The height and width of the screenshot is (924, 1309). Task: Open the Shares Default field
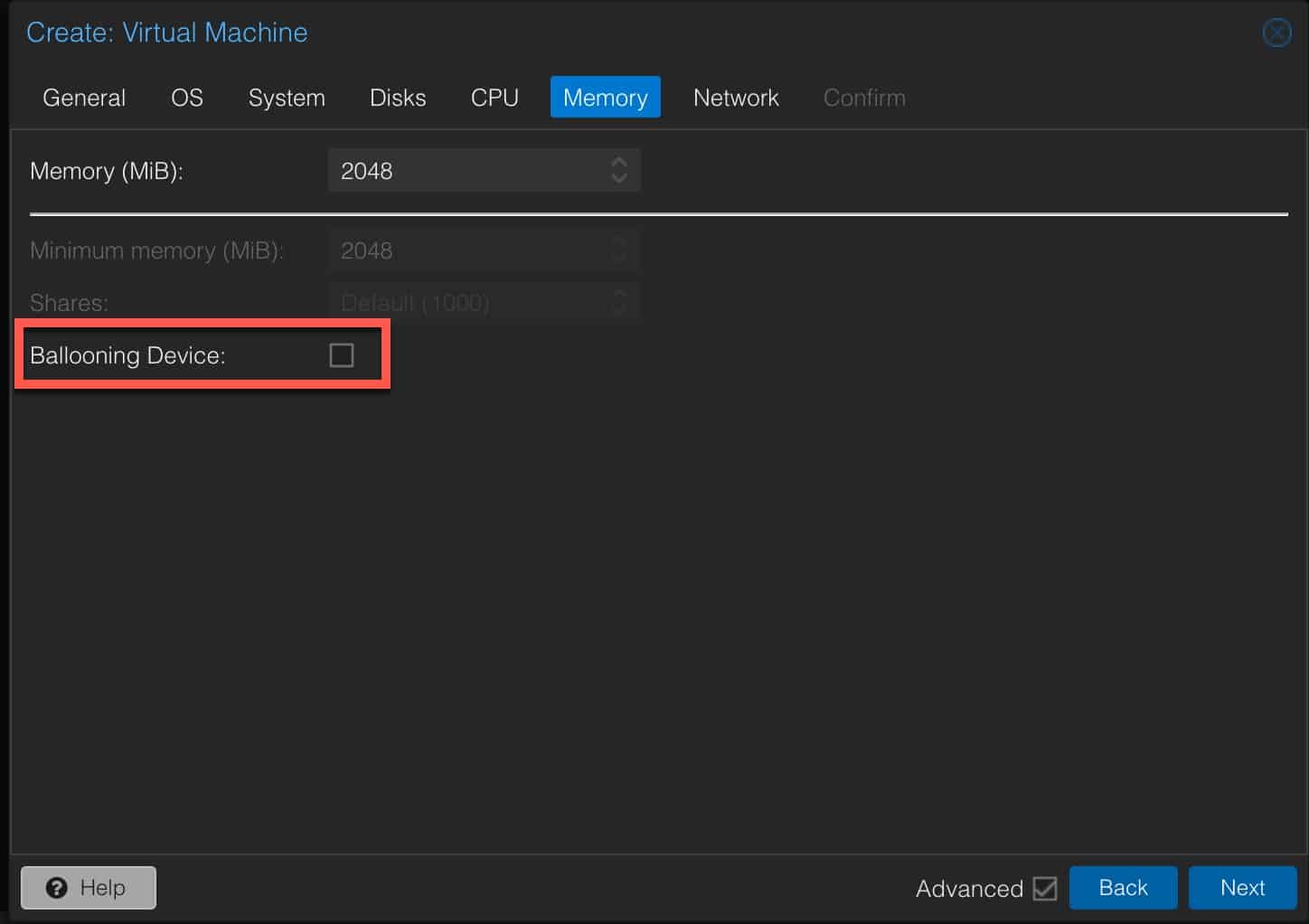point(485,302)
